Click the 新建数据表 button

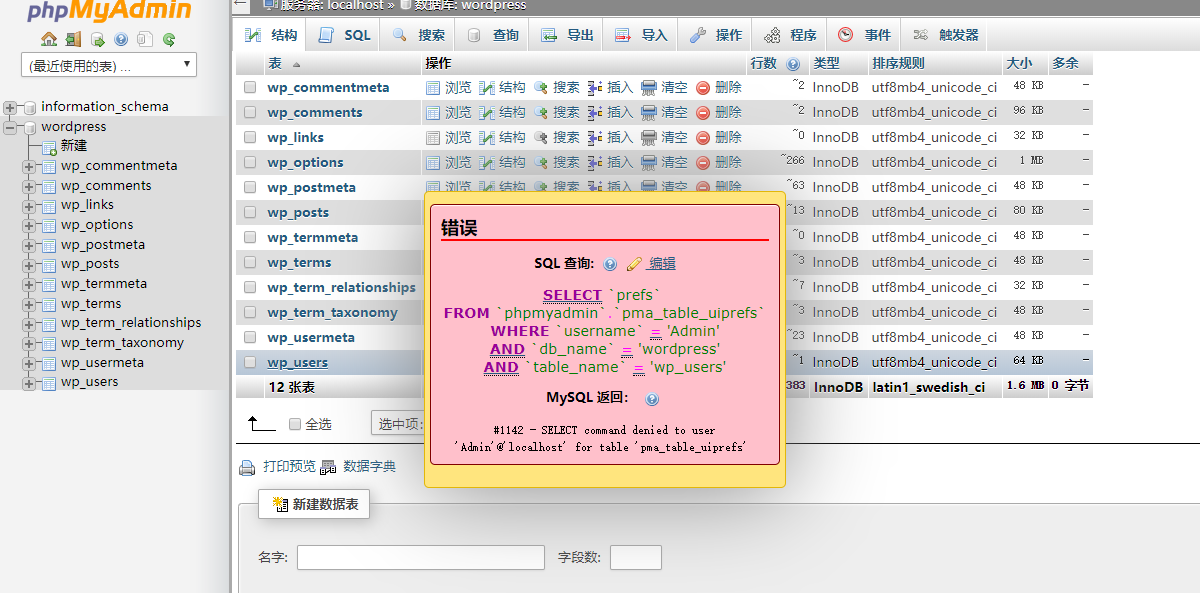pyautogui.click(x=315, y=505)
